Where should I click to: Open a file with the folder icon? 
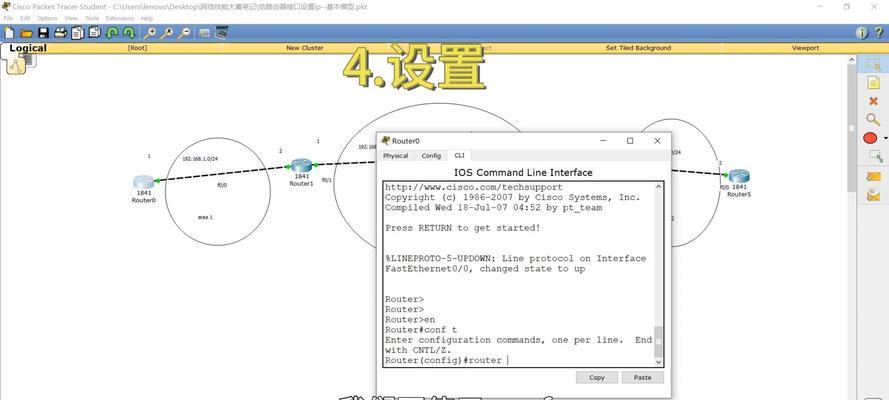26,33
